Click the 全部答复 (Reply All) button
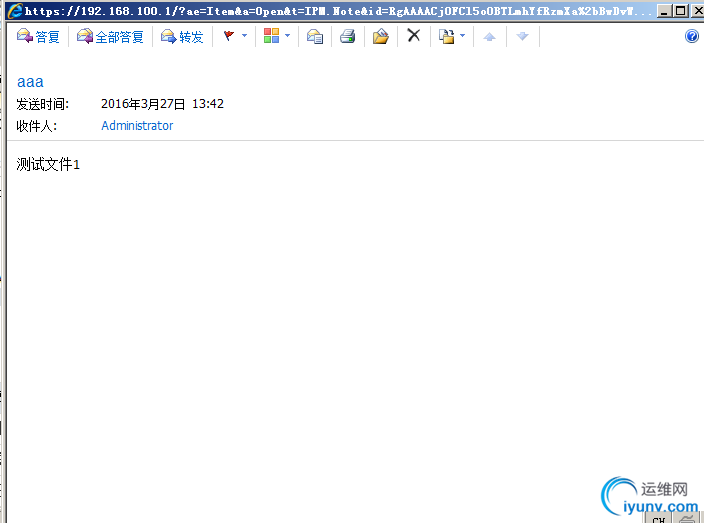Viewport: 704px width, 523px height. 110,36
